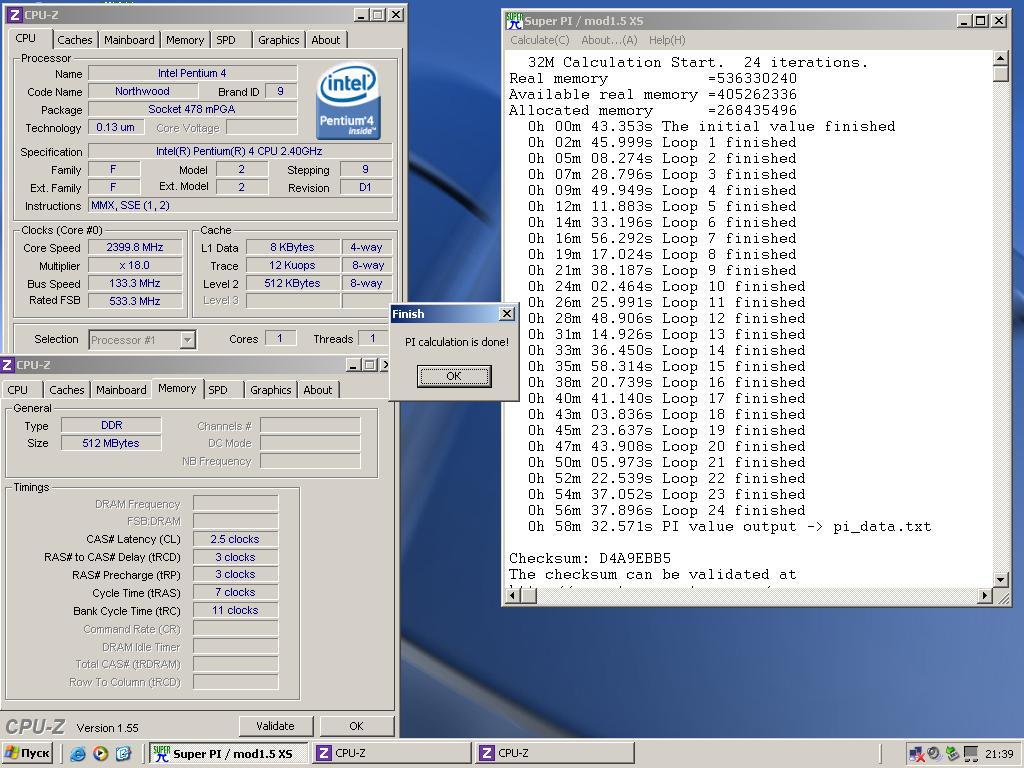Click the CPU-Z taskbar button beside Super PI
The width and height of the screenshot is (1024, 768).
(x=392, y=753)
